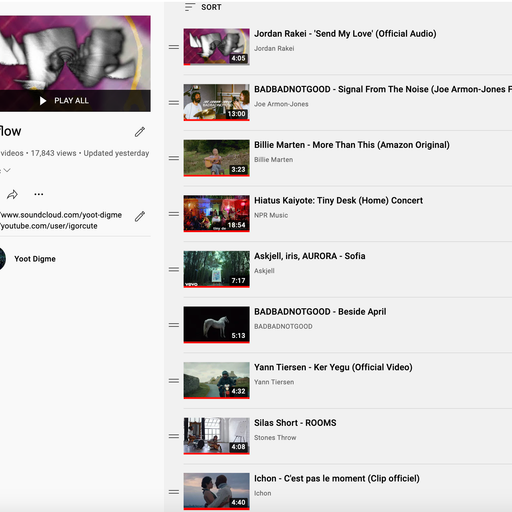Grab the drag handle for Silas Short ROOMS
512x512 pixels.
pyautogui.click(x=174, y=436)
